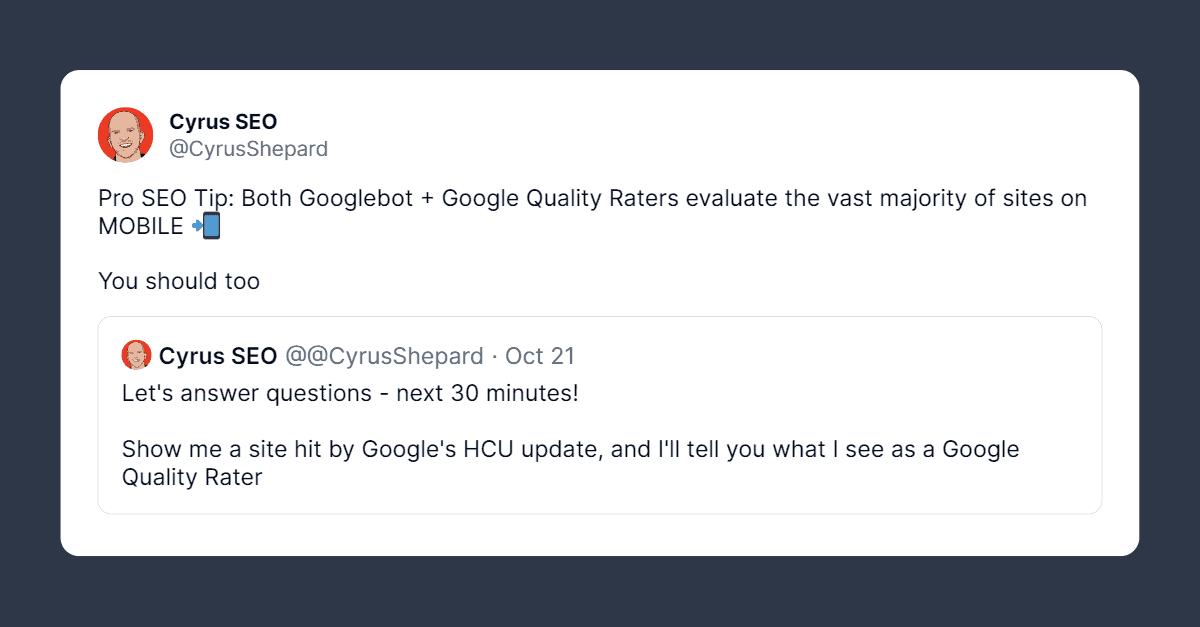Open the Oct 21 date of the quoted tweet
The width and height of the screenshot is (1200, 627).
point(540,356)
